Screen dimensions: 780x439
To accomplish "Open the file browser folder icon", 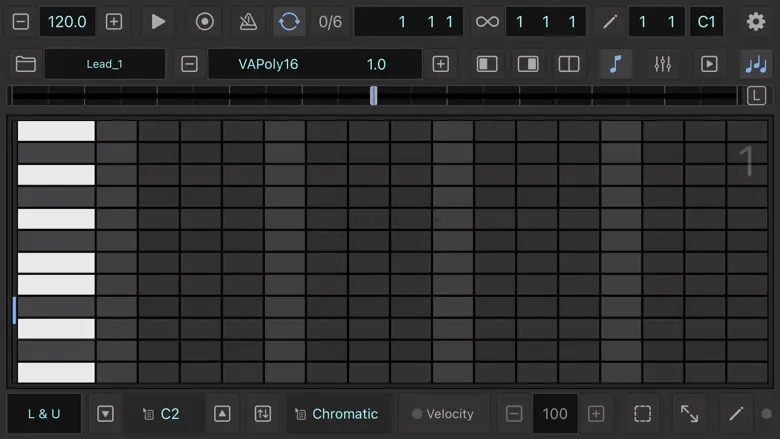I will 26,64.
